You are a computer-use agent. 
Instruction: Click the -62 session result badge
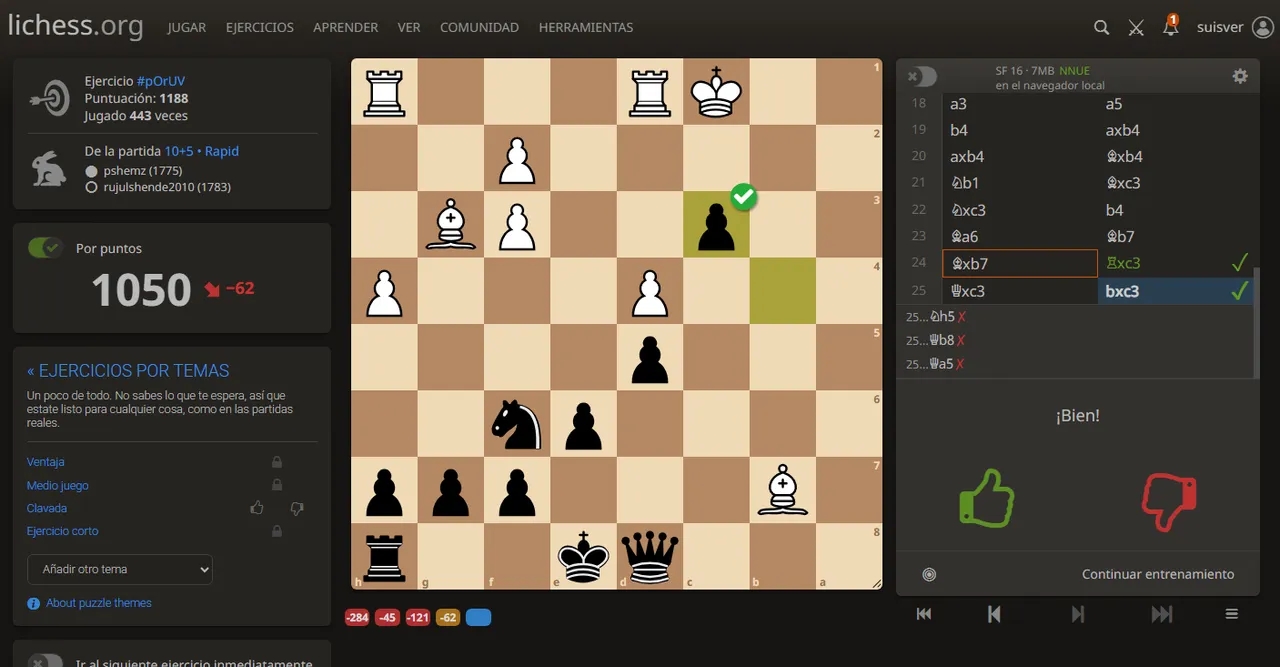pyautogui.click(x=448, y=618)
